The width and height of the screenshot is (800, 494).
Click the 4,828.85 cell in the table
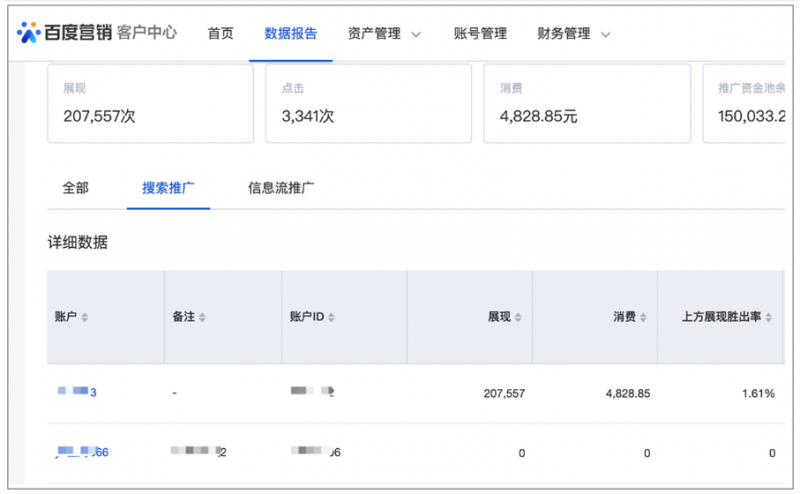click(x=628, y=393)
